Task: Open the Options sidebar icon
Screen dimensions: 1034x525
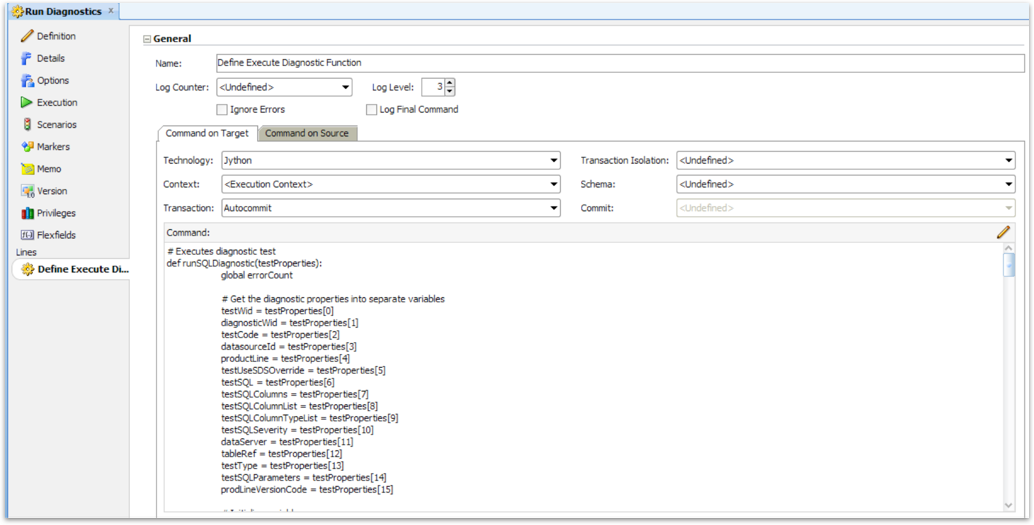Action: coord(27,80)
